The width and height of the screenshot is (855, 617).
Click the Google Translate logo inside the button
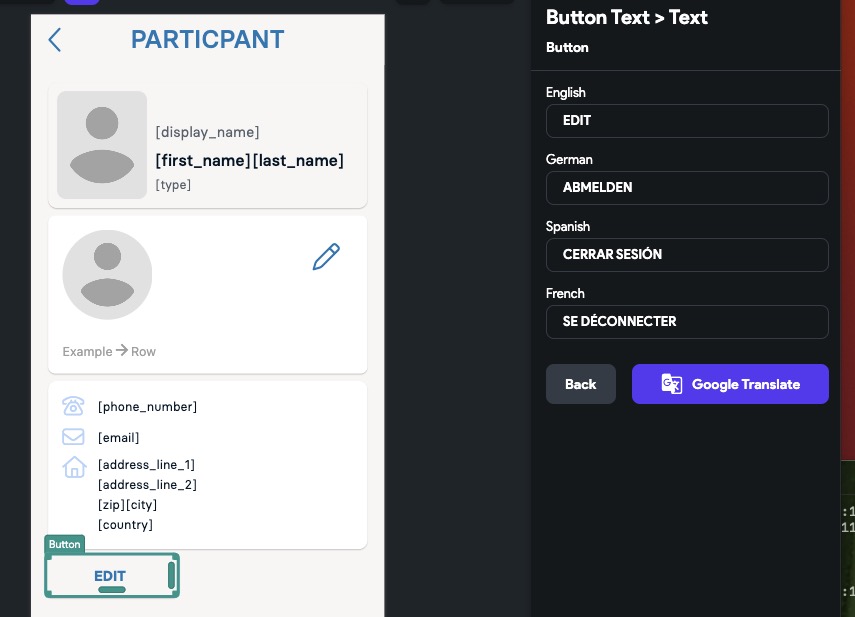(x=671, y=384)
